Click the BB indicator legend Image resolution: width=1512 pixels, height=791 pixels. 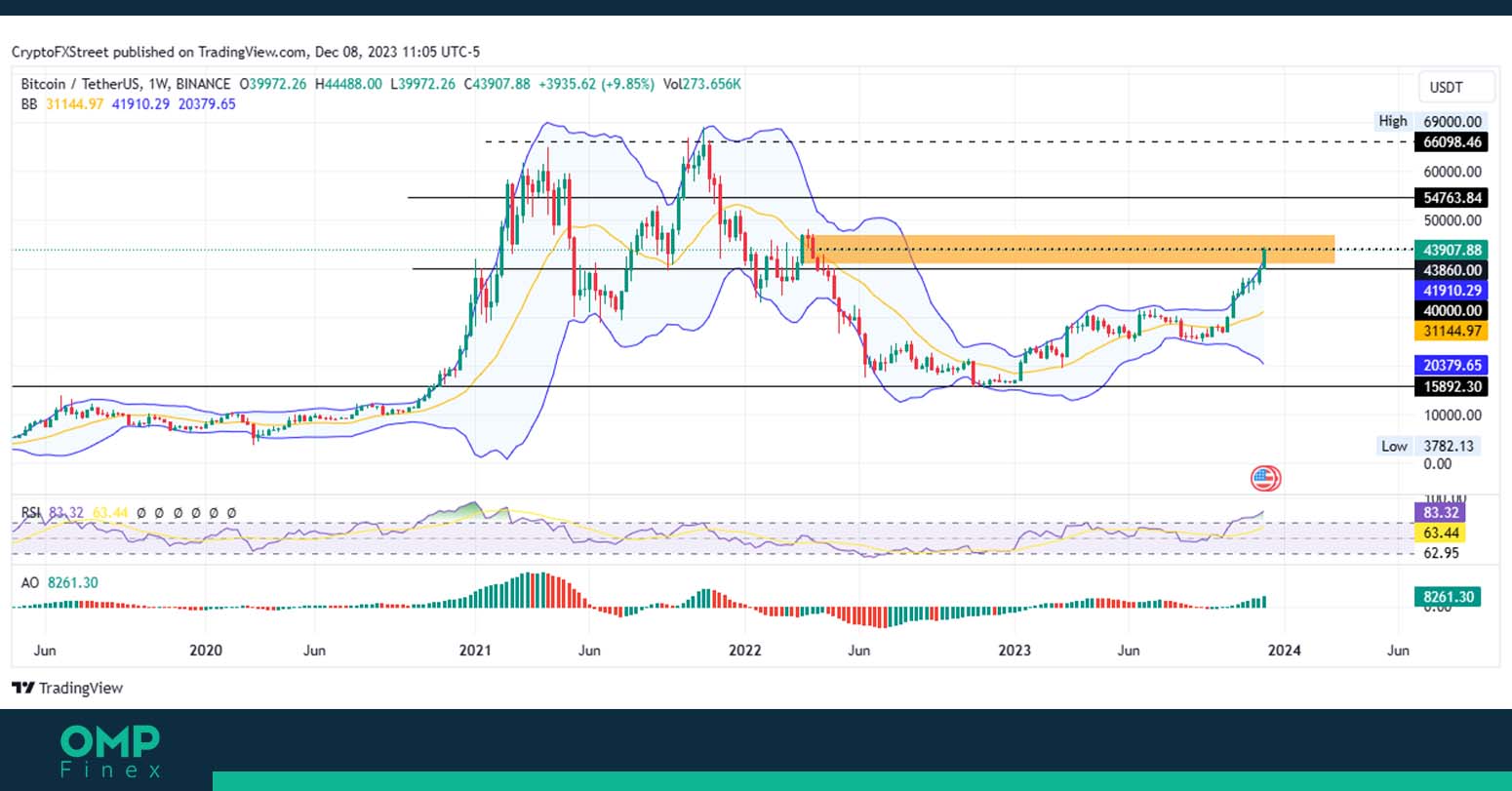[x=128, y=104]
